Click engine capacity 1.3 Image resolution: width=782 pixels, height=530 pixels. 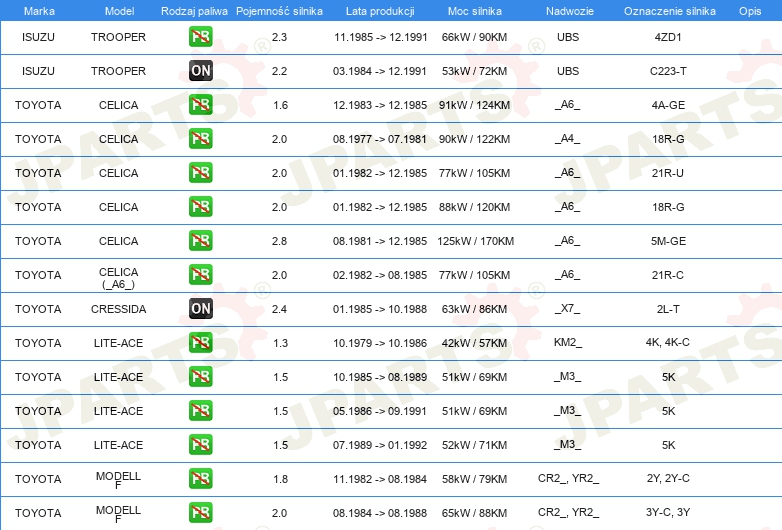[280, 343]
